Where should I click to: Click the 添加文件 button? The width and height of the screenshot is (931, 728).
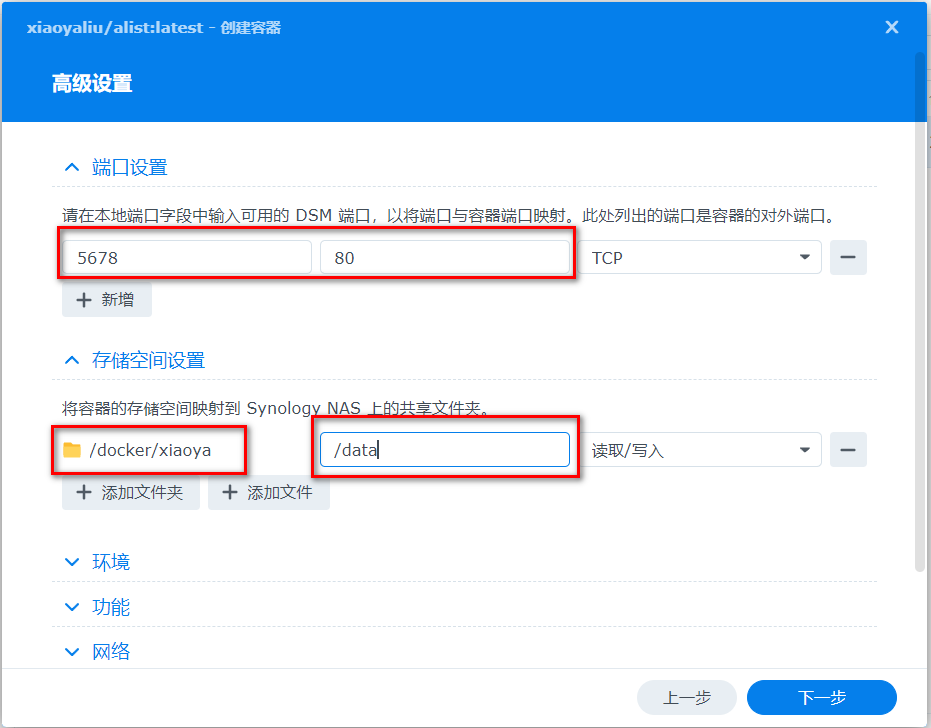click(268, 492)
